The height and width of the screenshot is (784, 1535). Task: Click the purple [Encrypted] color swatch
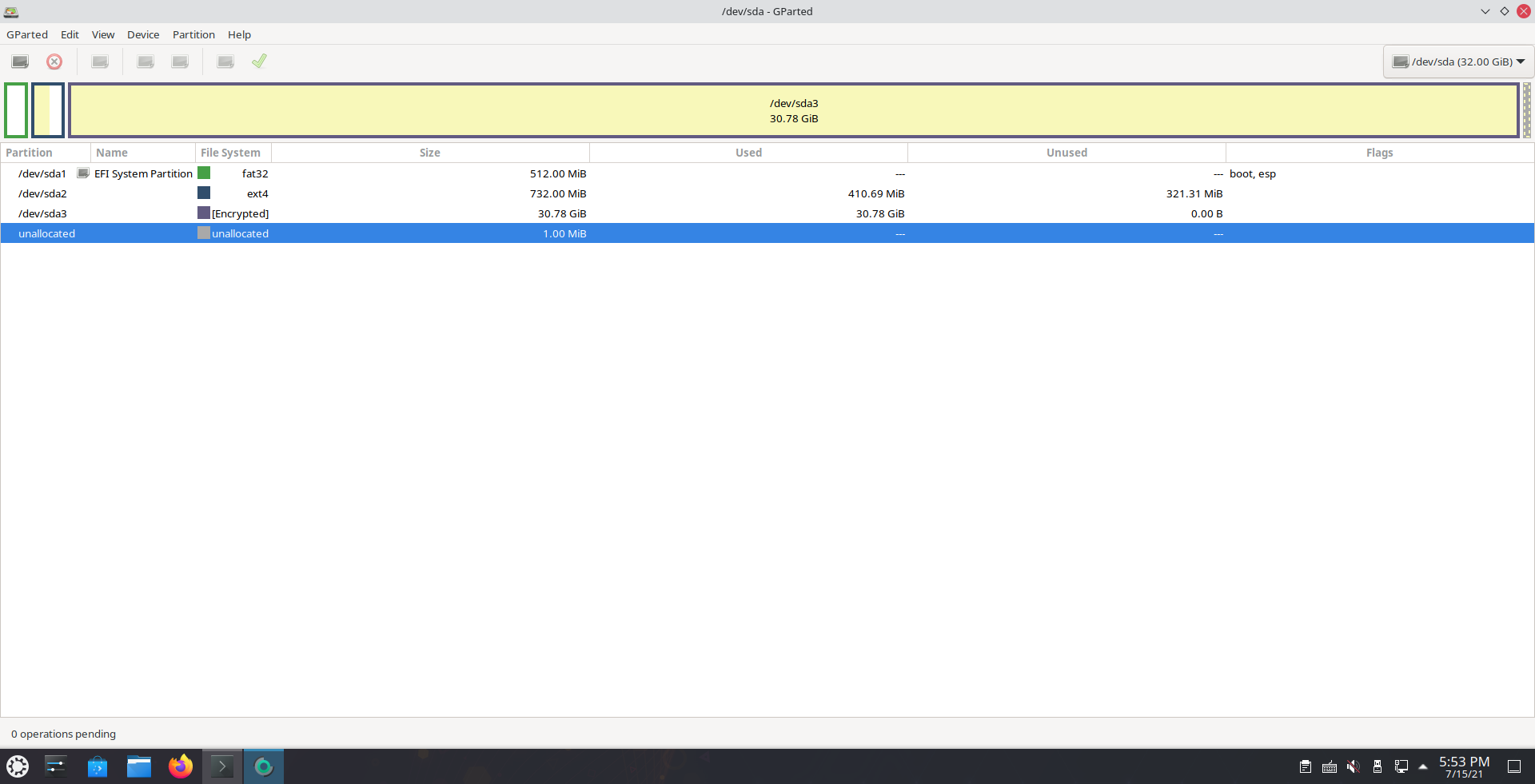click(204, 213)
